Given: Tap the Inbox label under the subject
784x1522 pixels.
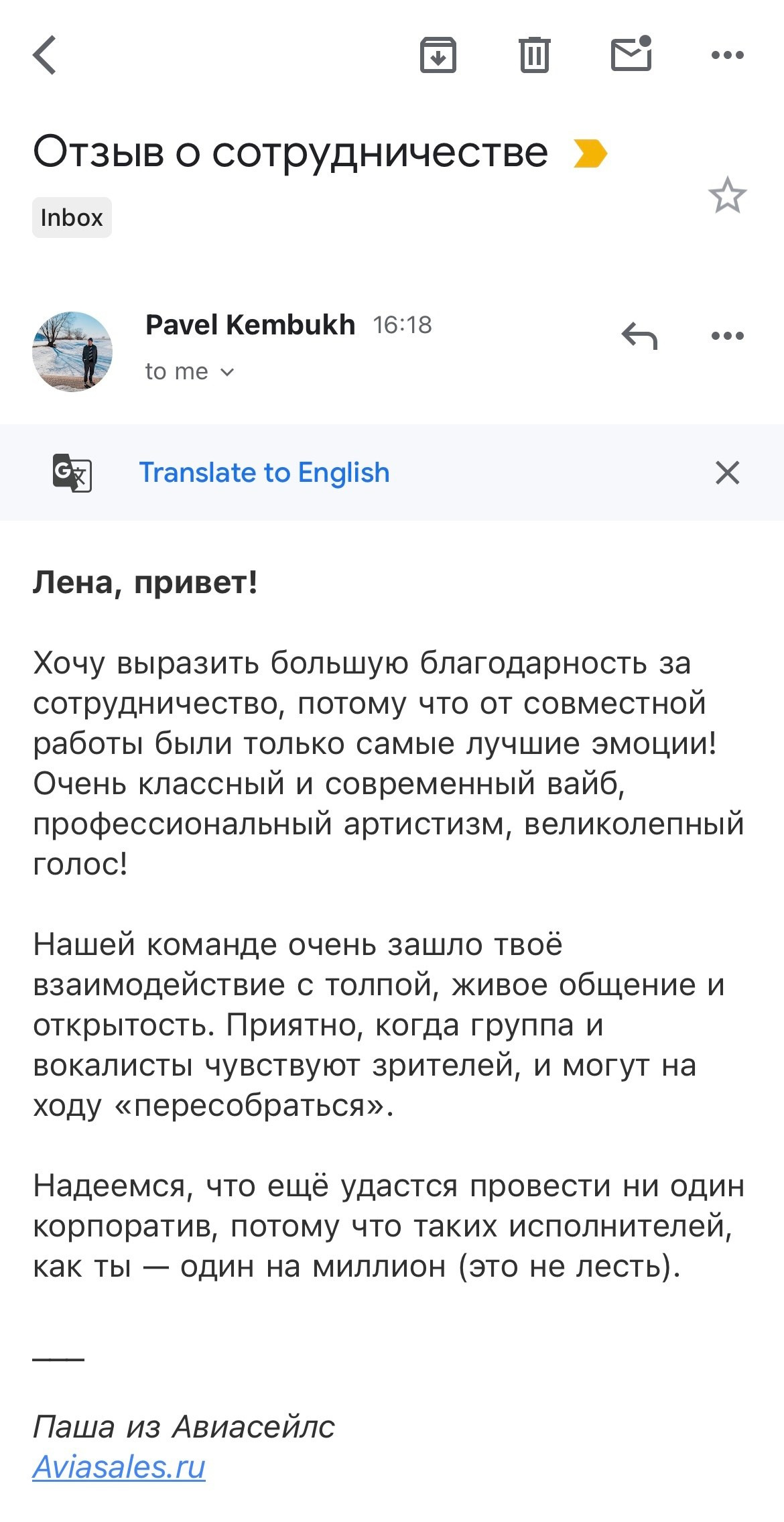Looking at the screenshot, I should [x=72, y=216].
